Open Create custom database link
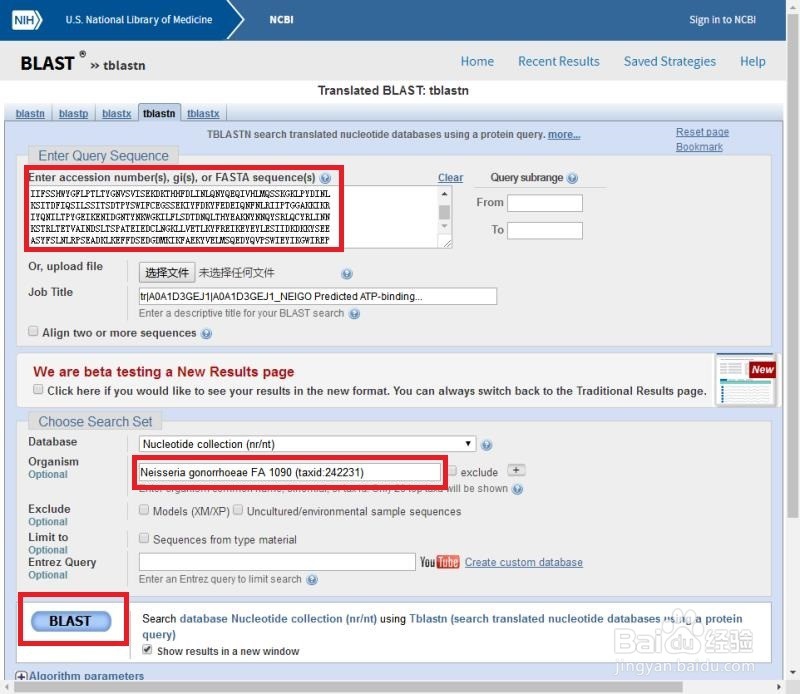 [x=523, y=562]
